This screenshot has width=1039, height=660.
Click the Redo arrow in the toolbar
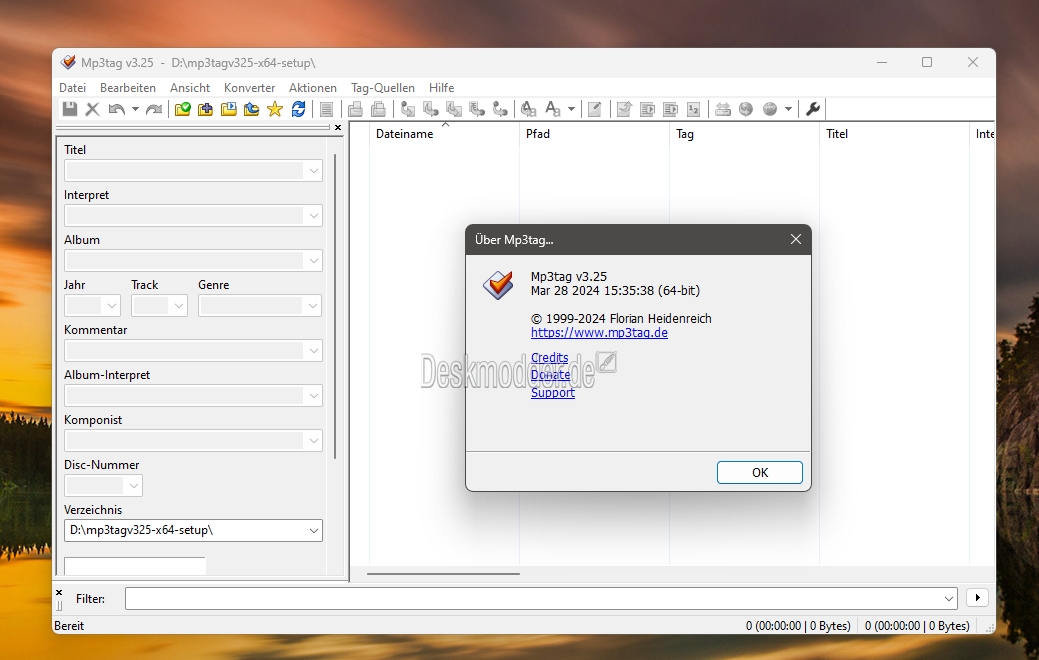[x=154, y=109]
